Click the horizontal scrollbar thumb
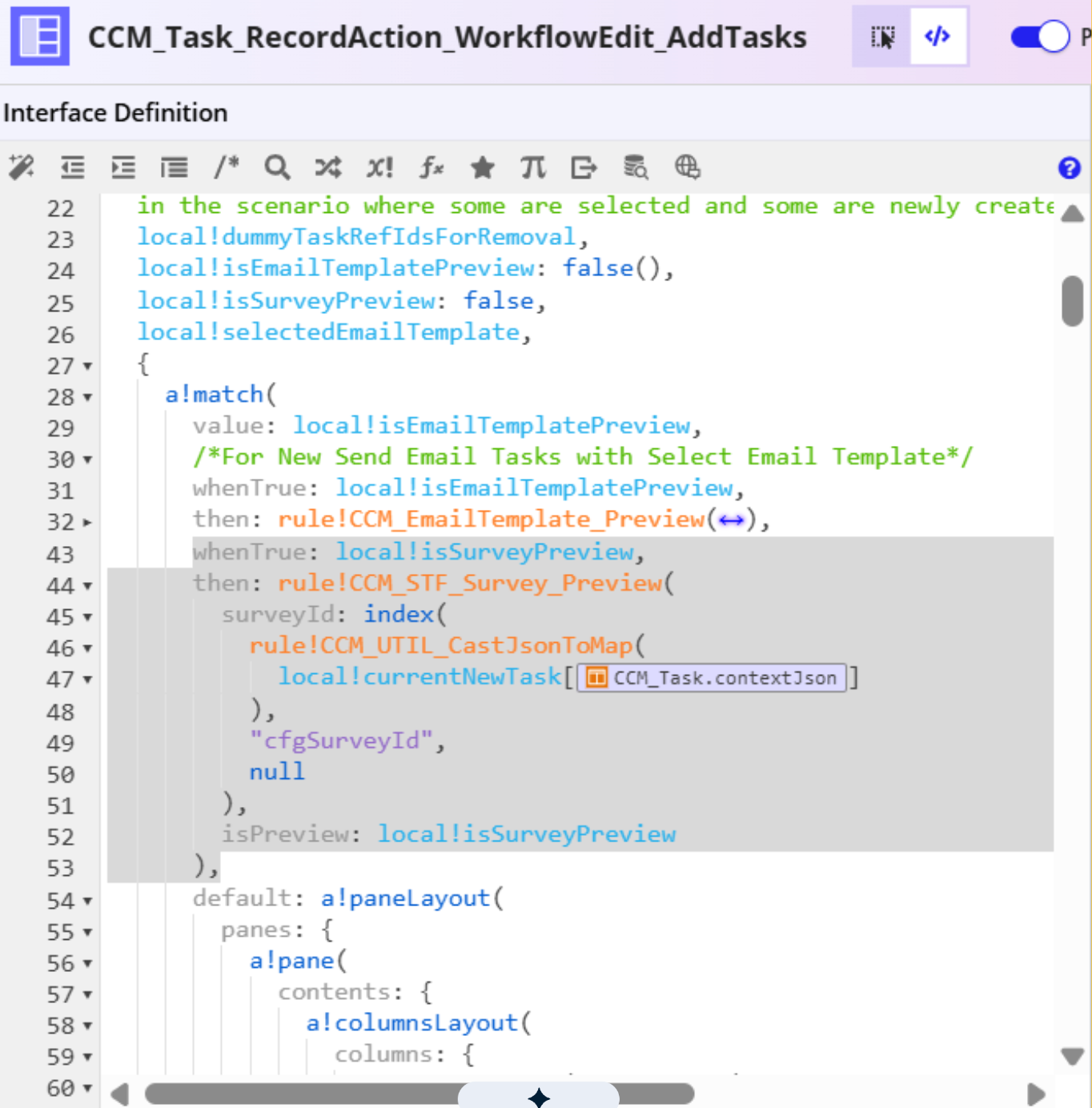Viewport: 1092px width, 1108px height. coord(420,1094)
